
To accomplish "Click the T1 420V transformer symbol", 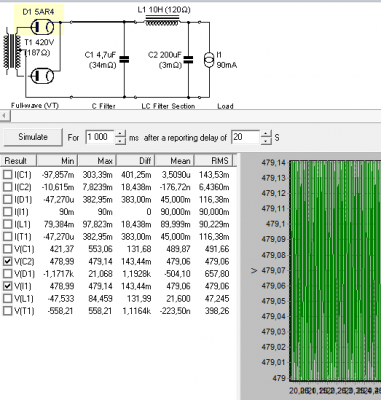I will click(x=12, y=52).
